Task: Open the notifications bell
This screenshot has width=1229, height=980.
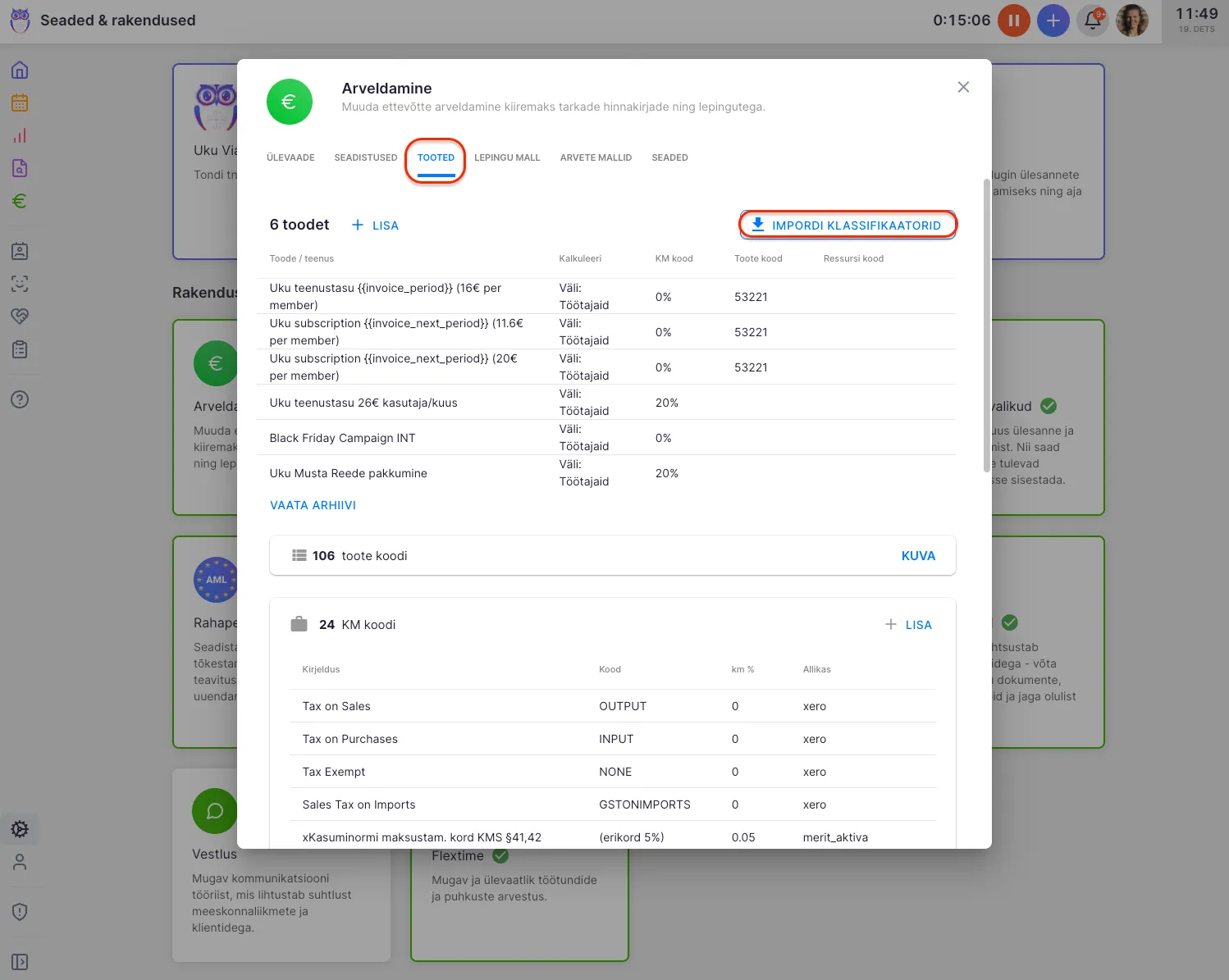Action: 1092,21
